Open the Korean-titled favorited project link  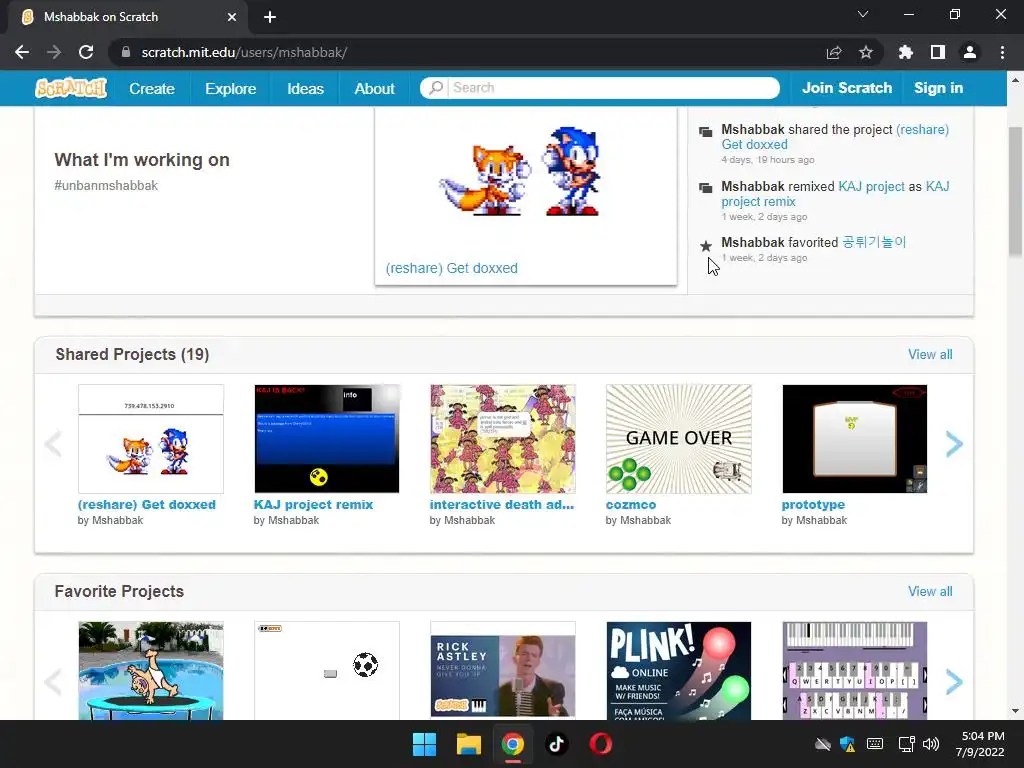click(x=874, y=242)
